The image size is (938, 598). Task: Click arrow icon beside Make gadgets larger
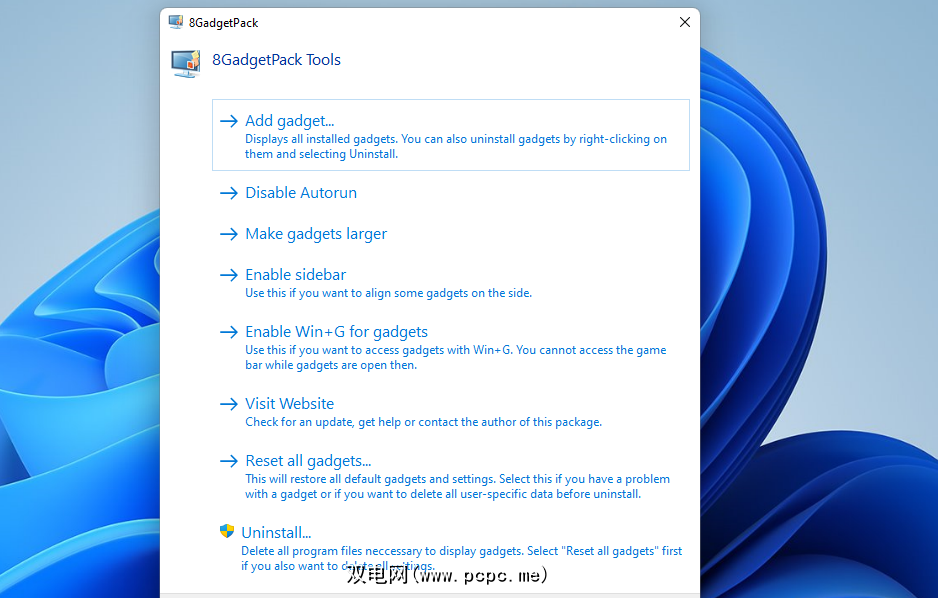point(229,234)
